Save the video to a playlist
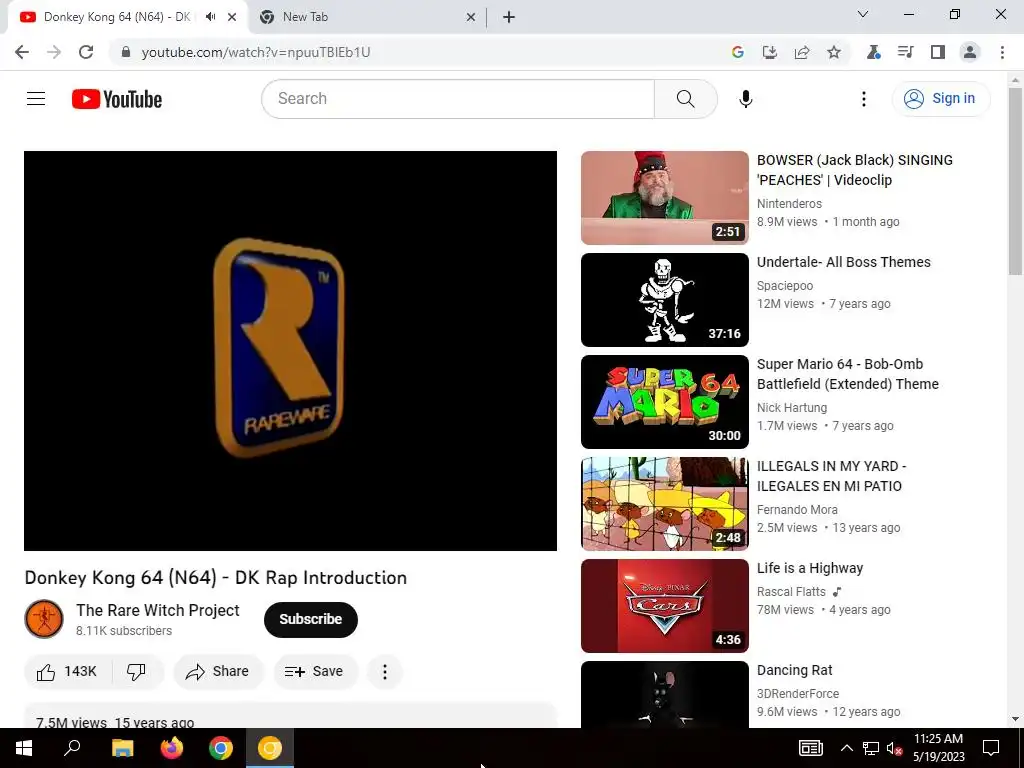 [314, 671]
